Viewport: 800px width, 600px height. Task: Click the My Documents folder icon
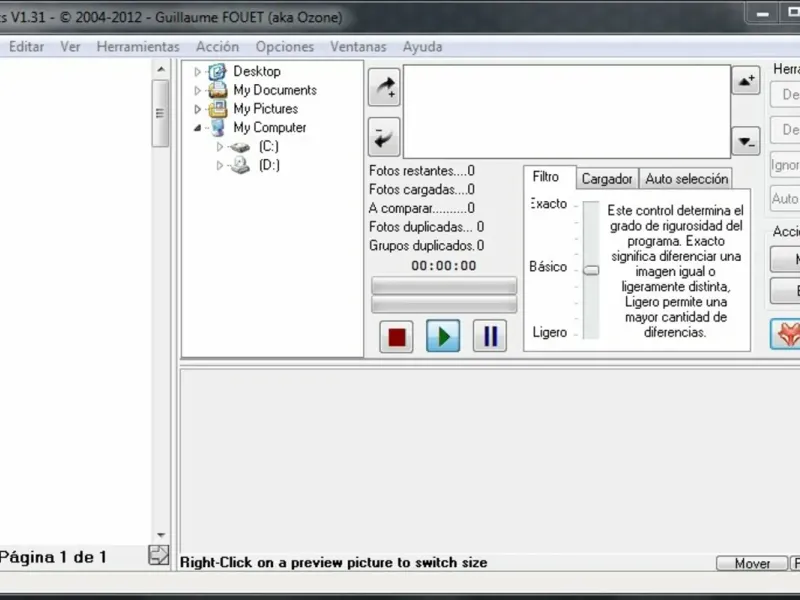[x=217, y=90]
